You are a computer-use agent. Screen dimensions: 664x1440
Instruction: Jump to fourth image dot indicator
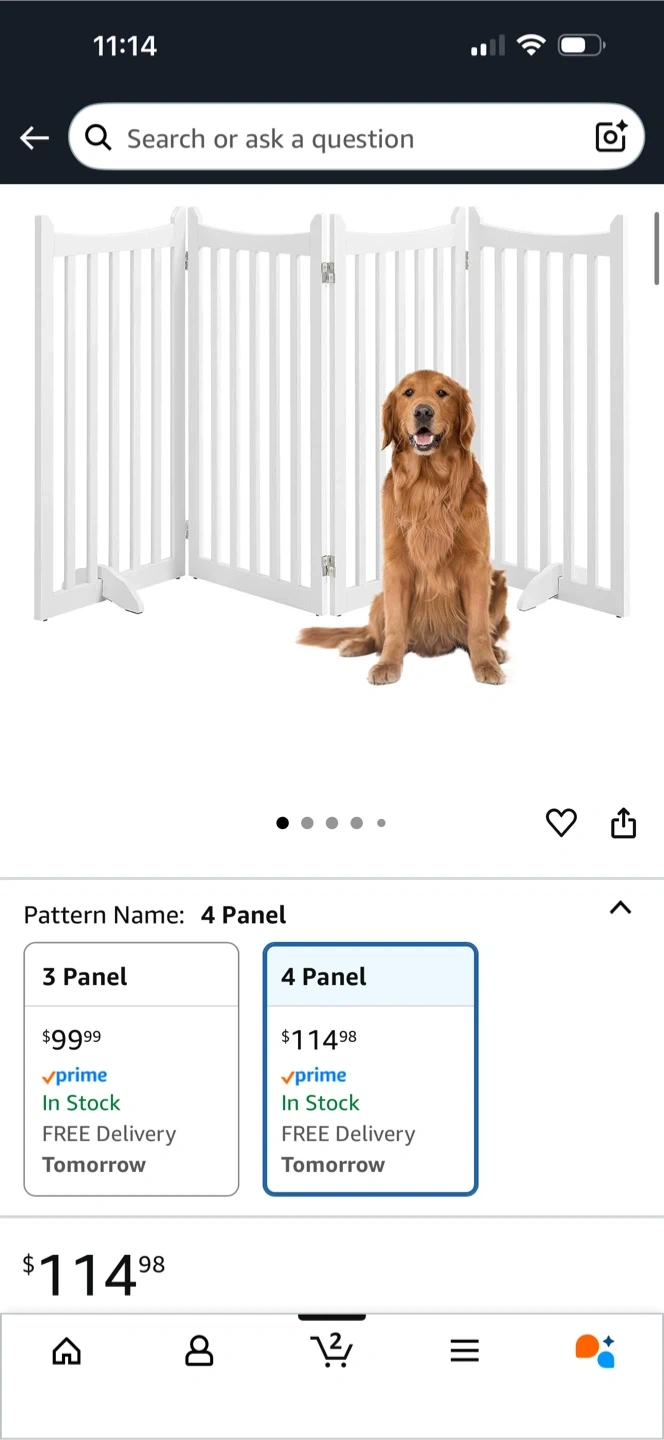point(356,823)
